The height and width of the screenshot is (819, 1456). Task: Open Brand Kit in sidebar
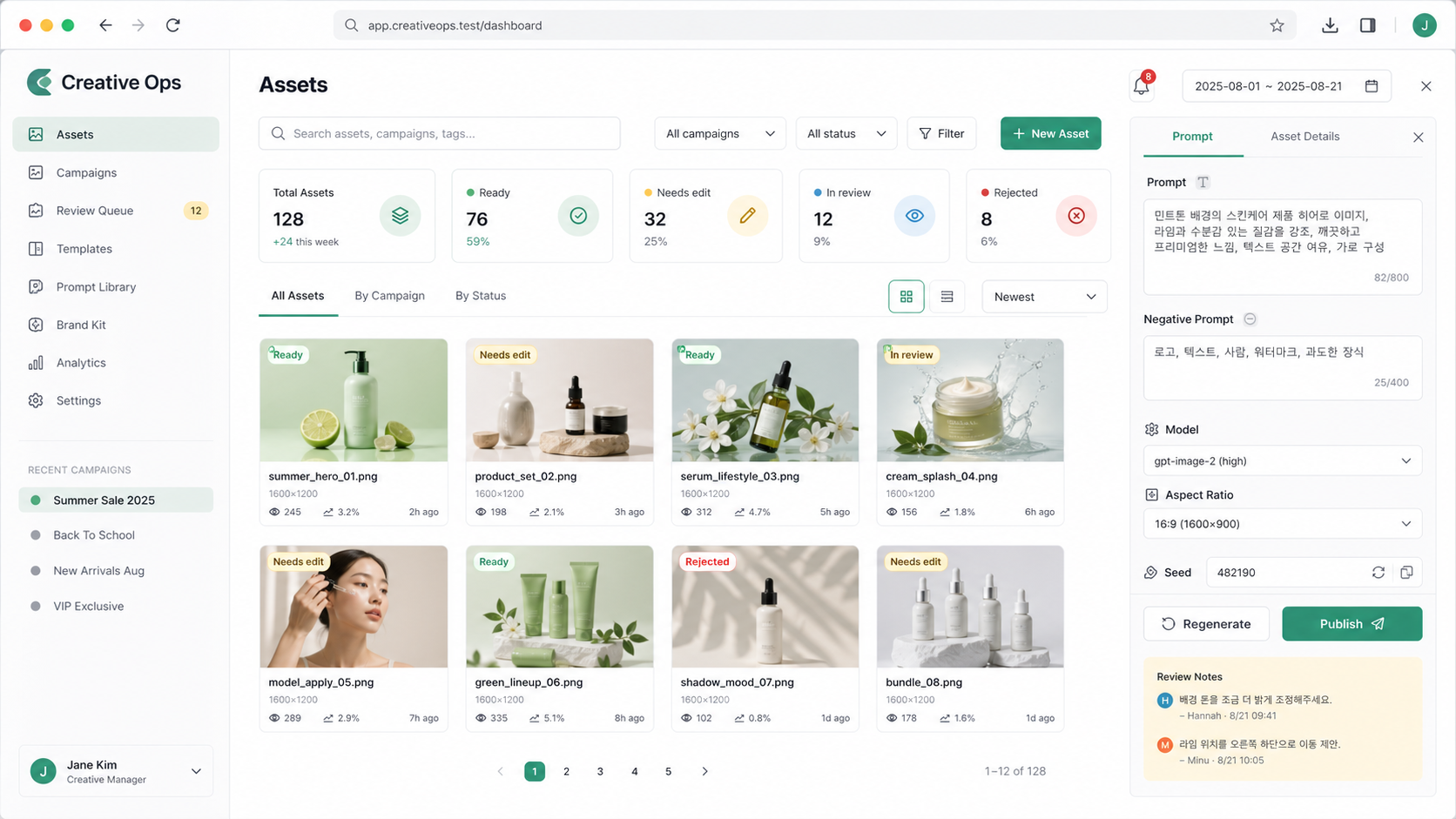[81, 325]
